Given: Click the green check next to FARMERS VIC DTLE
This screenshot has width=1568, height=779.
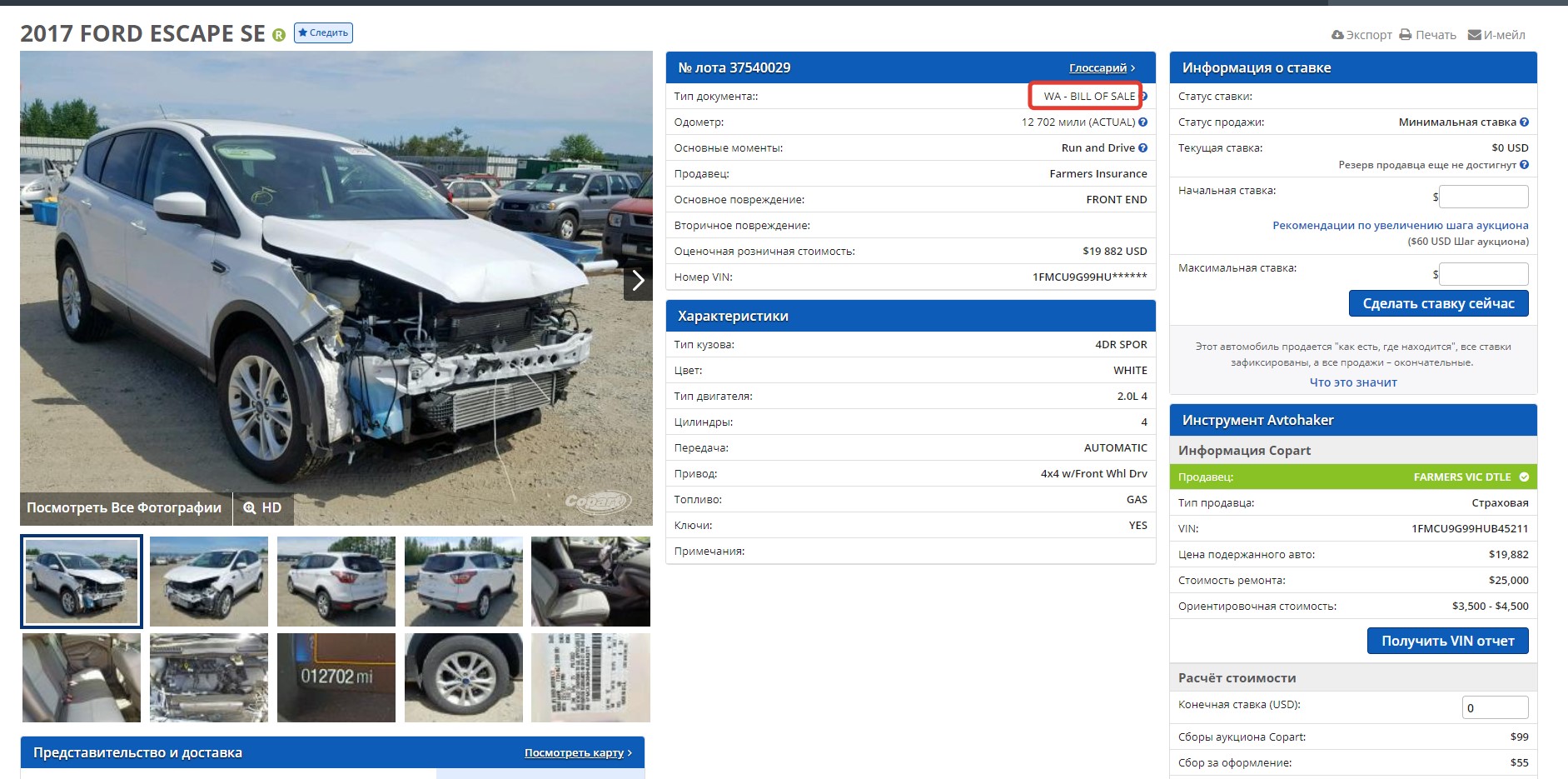Looking at the screenshot, I should [x=1524, y=477].
